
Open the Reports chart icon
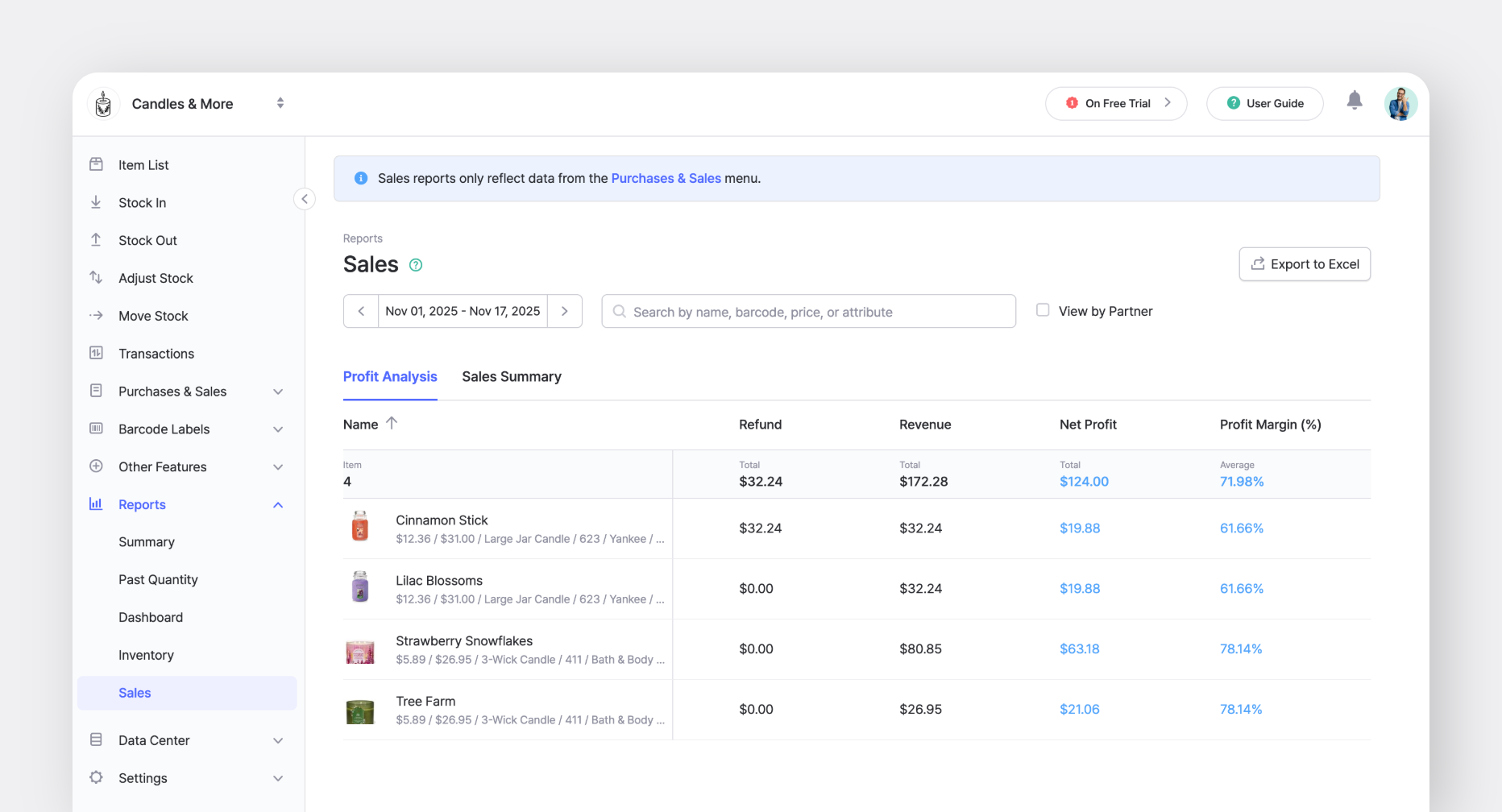pyautogui.click(x=95, y=504)
